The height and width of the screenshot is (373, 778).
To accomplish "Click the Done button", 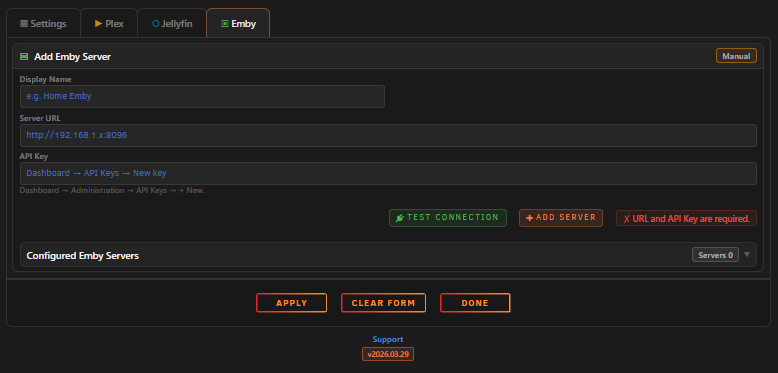I will pos(475,303).
